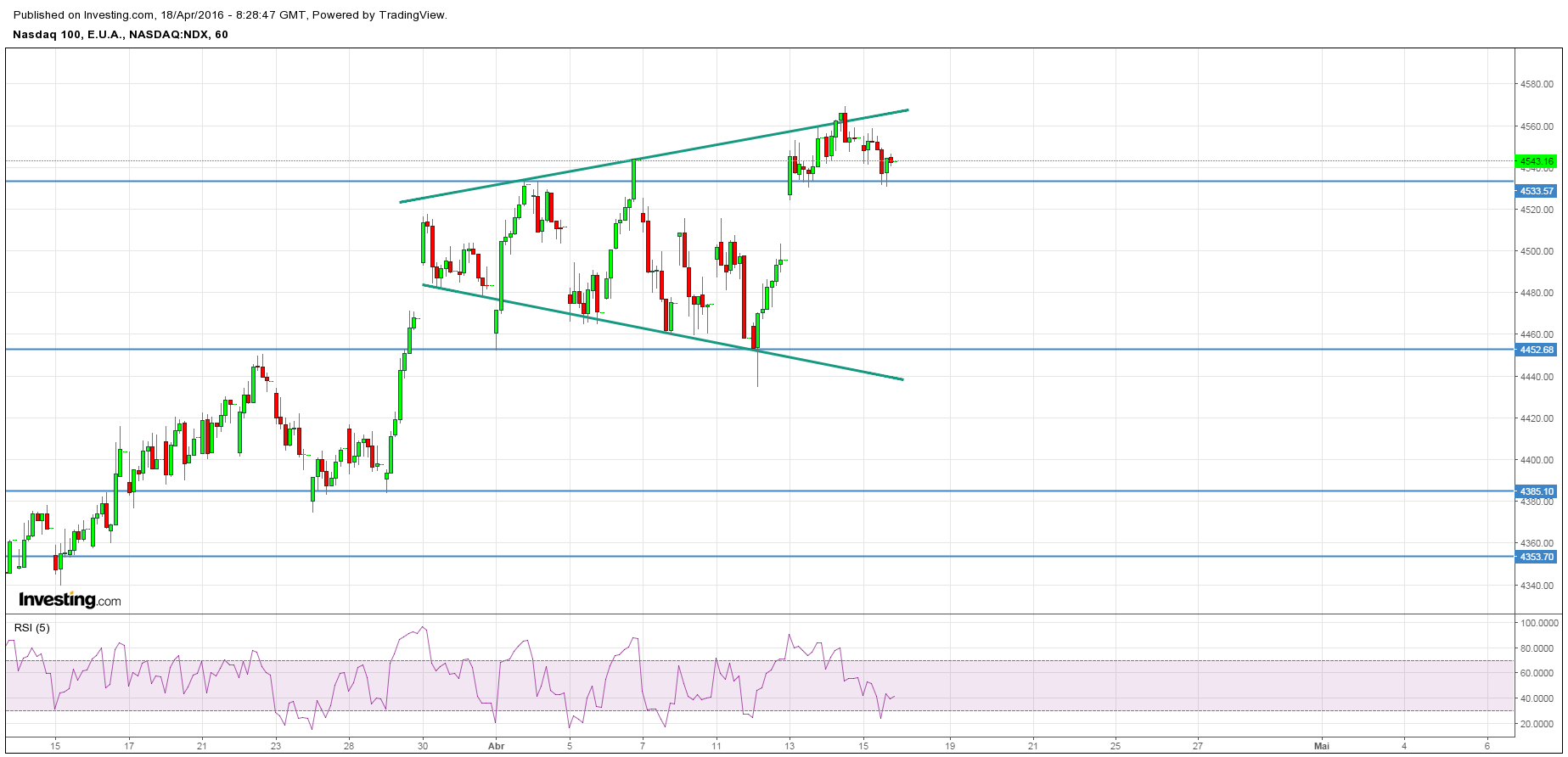The image size is (1568, 757).
Task: Click the date label 13 on time axis
Action: coord(790,746)
